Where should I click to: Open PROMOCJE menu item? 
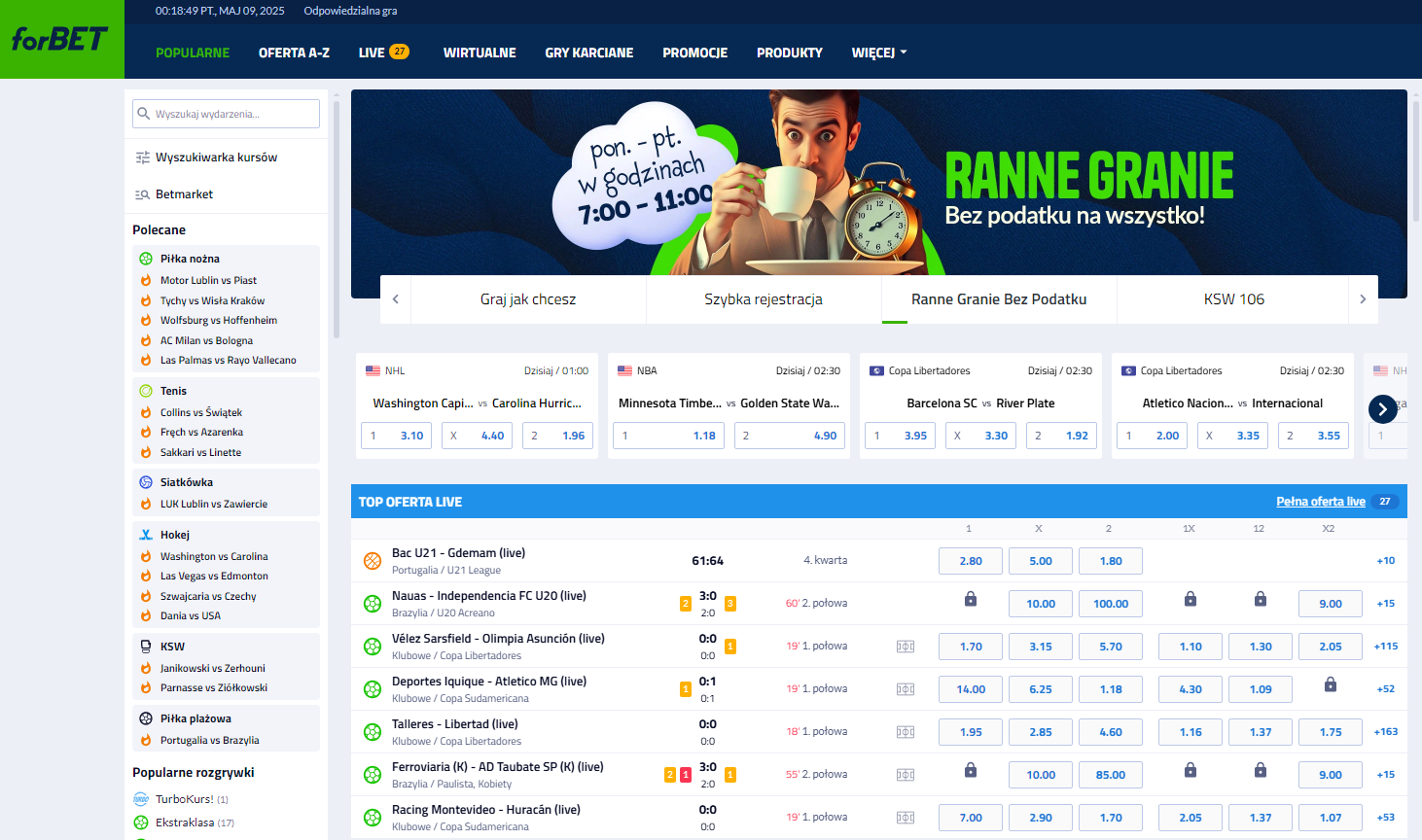(695, 52)
